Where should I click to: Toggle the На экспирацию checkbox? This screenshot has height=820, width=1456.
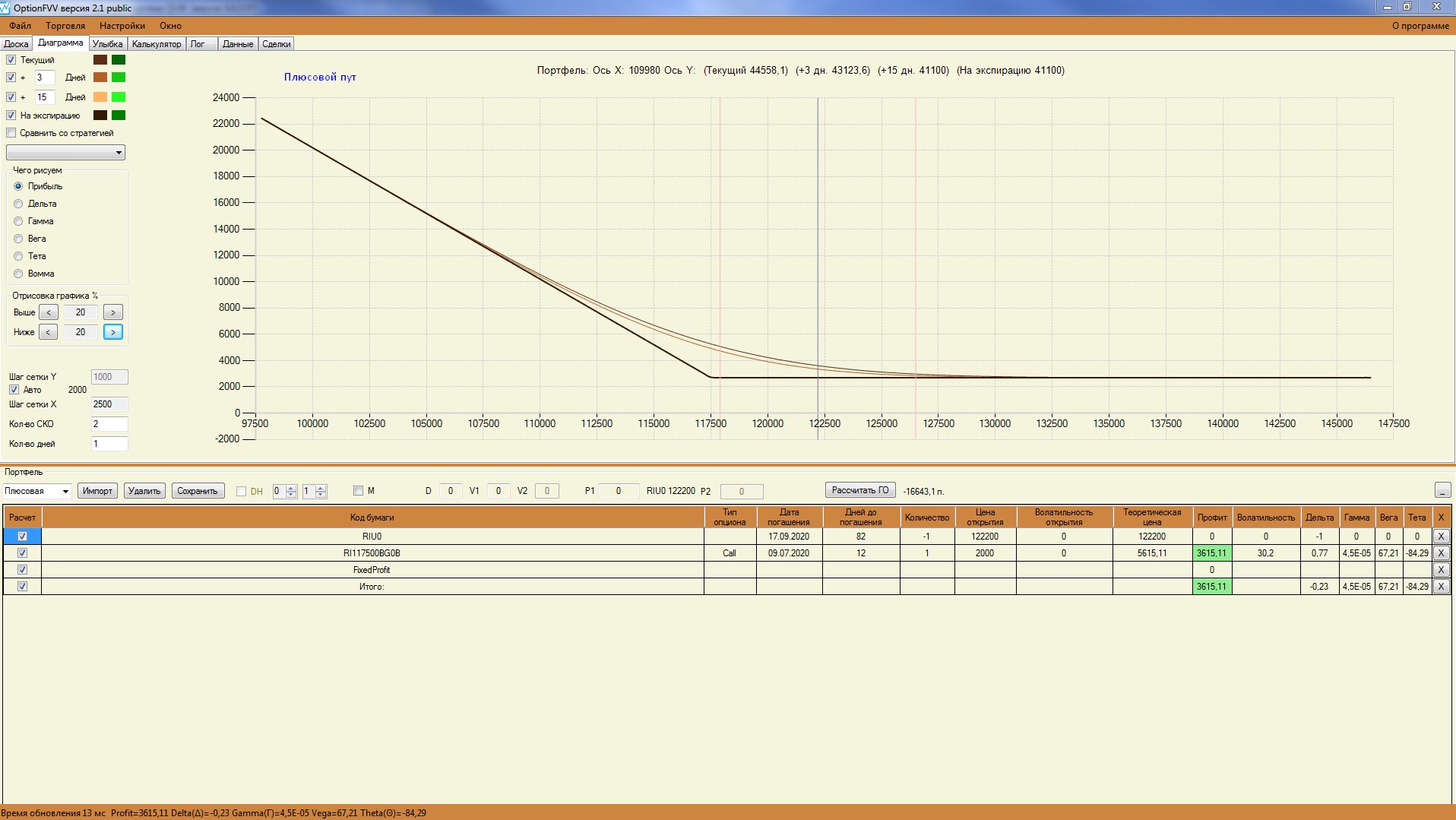coord(11,116)
